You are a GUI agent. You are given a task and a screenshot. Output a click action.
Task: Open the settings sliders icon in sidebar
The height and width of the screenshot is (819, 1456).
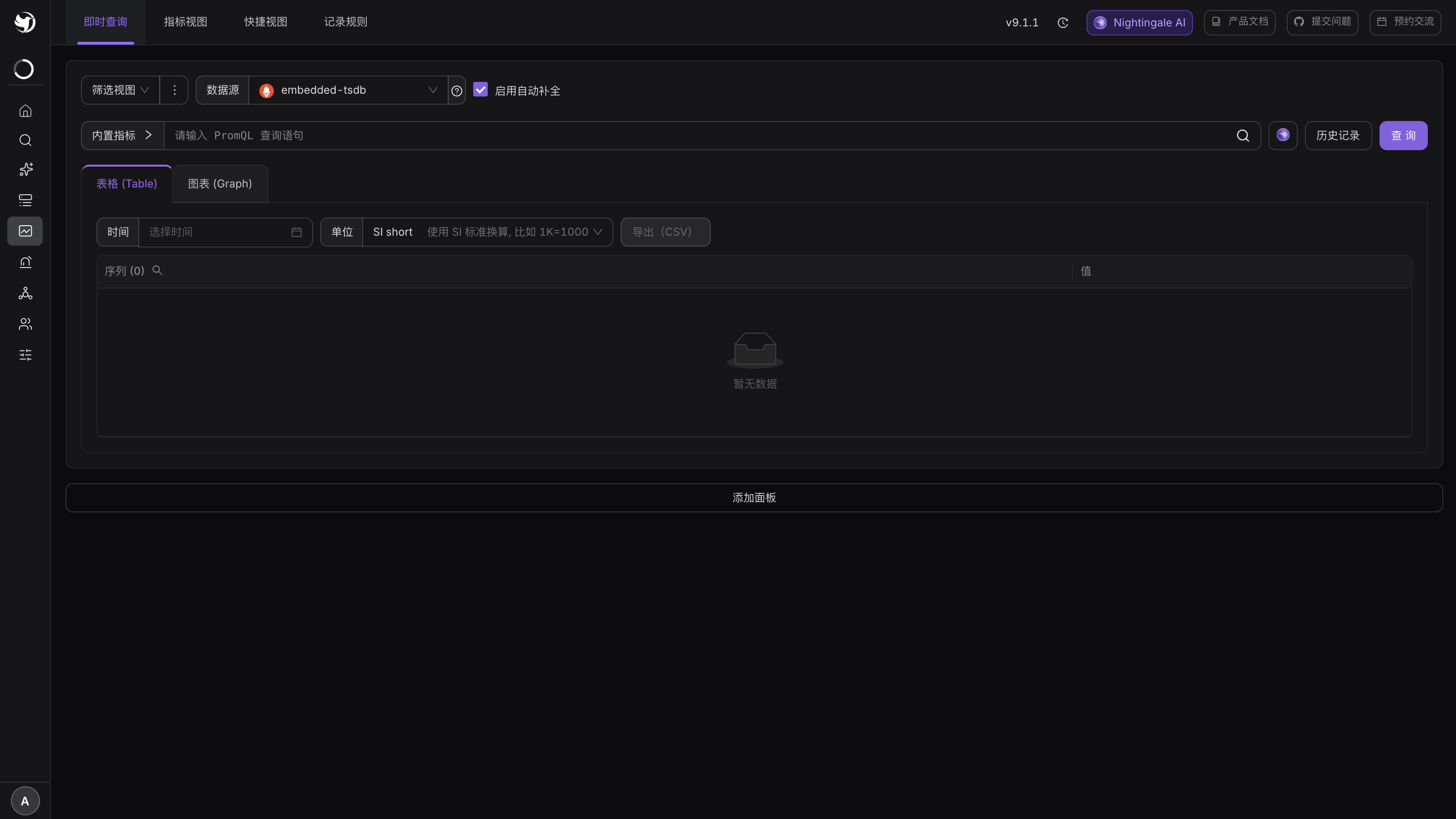[x=25, y=354]
